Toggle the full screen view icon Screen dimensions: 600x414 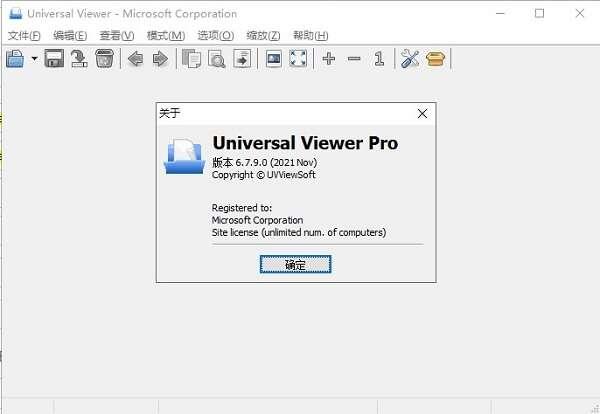(x=298, y=59)
